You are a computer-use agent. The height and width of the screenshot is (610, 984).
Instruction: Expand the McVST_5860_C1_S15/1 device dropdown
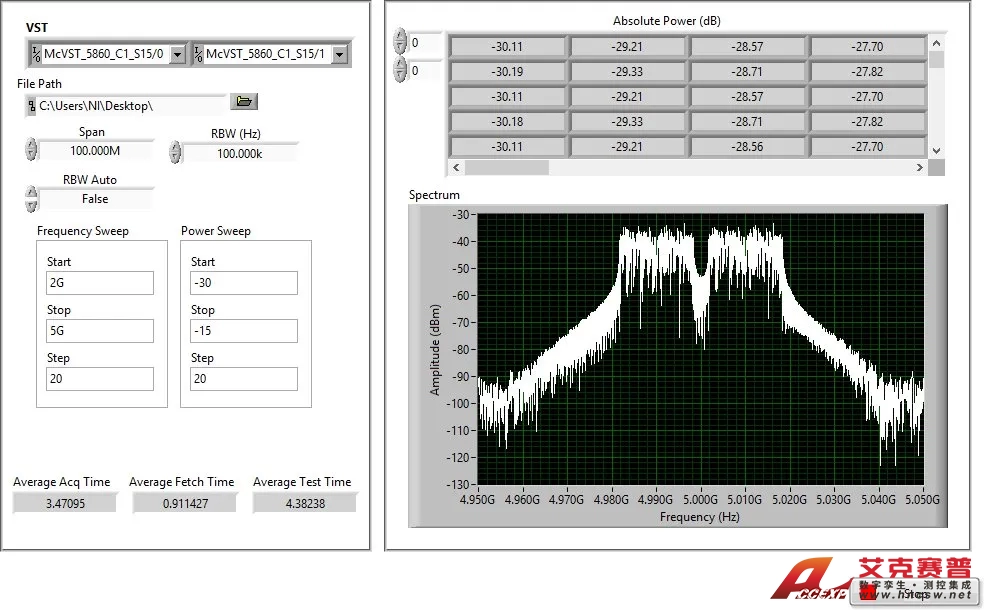[340, 54]
